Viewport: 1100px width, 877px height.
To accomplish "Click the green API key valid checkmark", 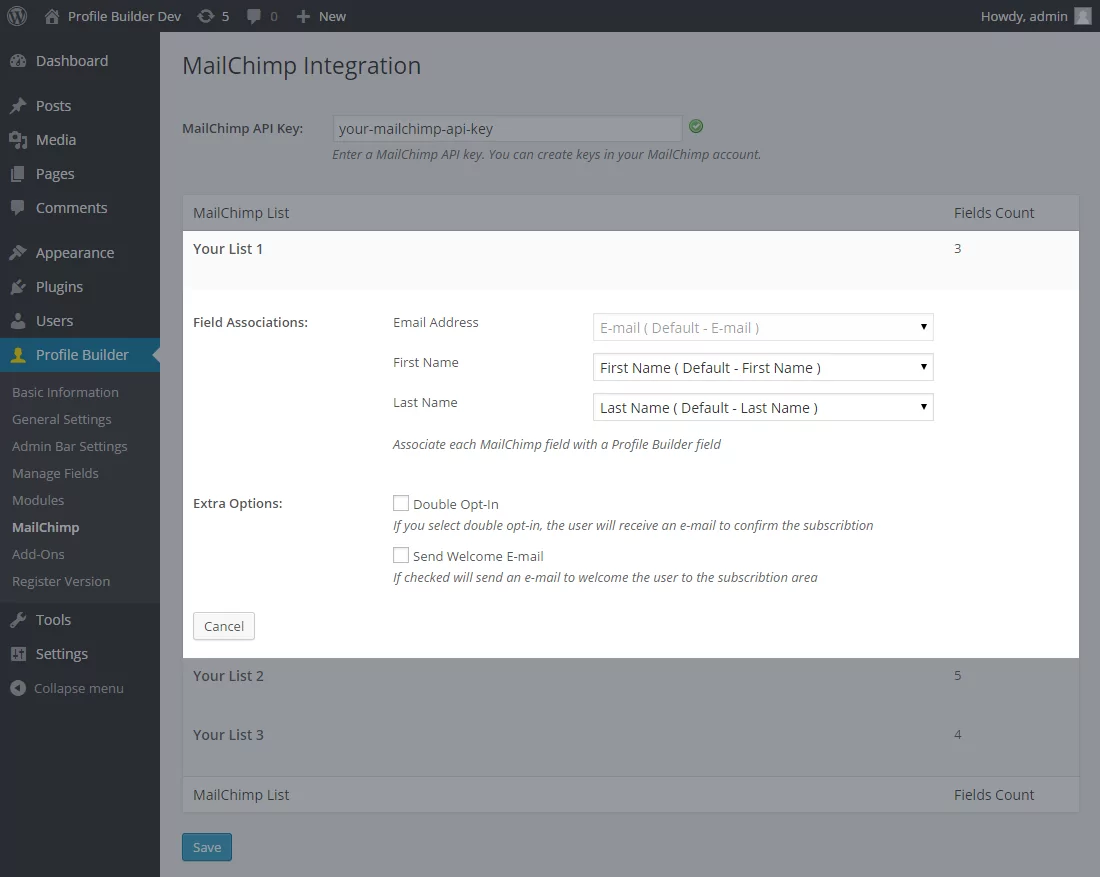I will click(696, 126).
